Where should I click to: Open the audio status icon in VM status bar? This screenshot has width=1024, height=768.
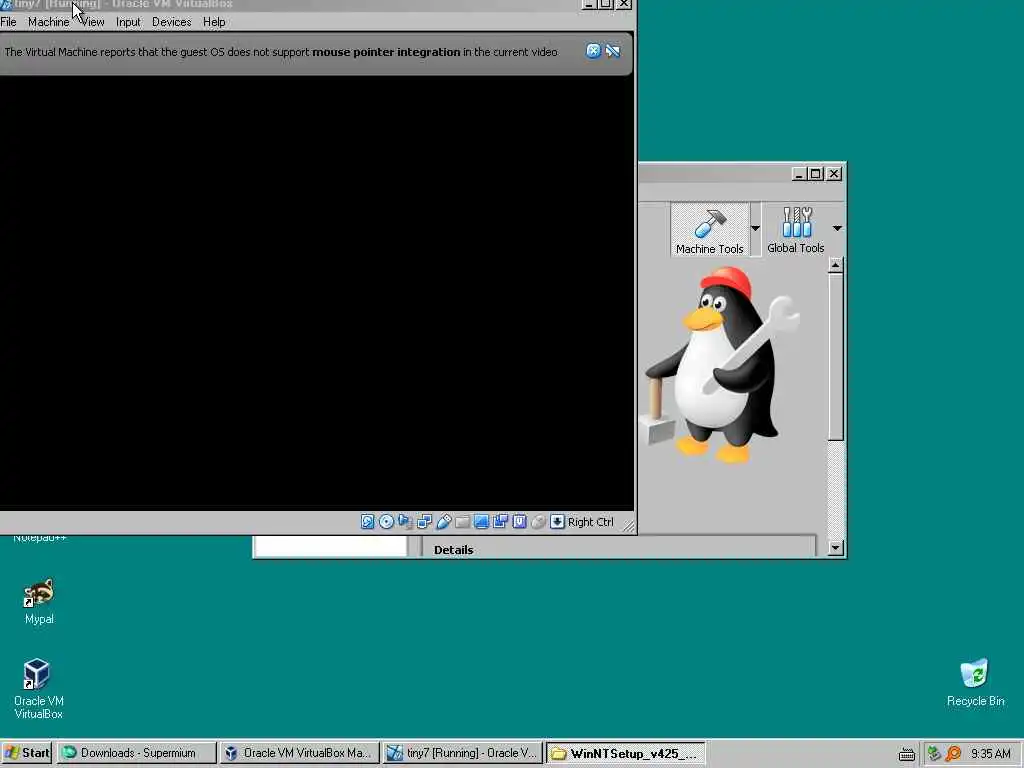tap(406, 521)
